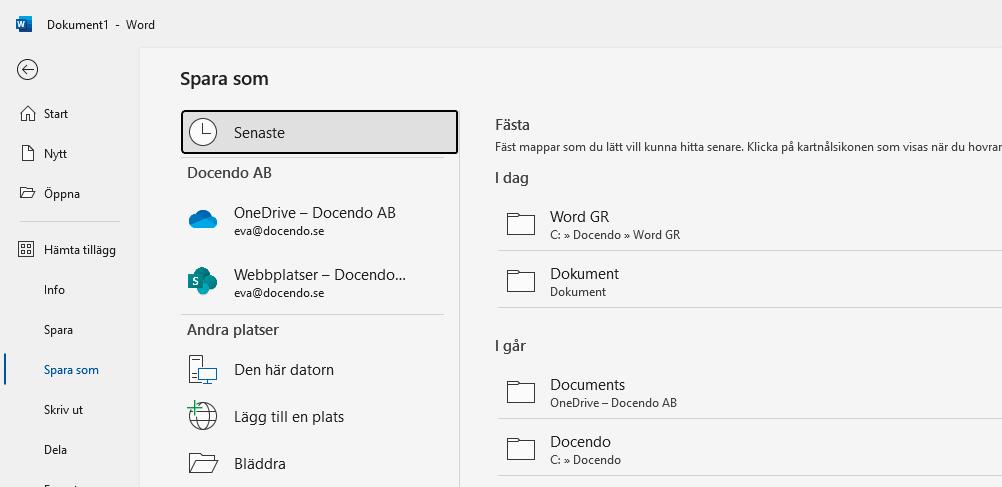Click the Start home icon
The height and width of the screenshot is (487, 1002).
point(27,114)
